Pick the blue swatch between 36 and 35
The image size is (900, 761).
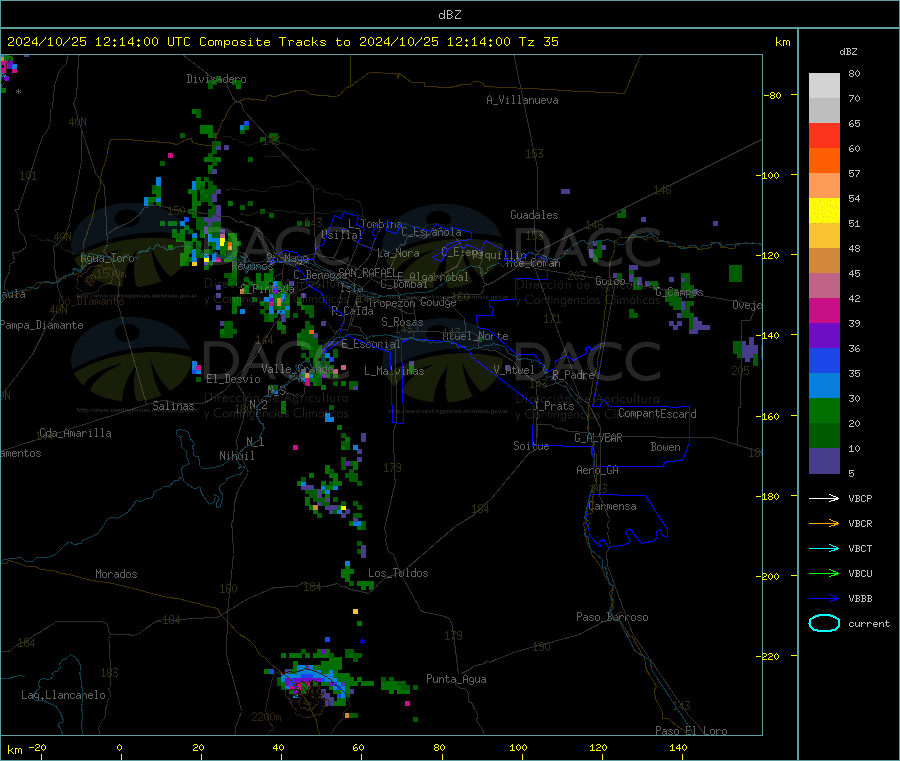click(824, 360)
